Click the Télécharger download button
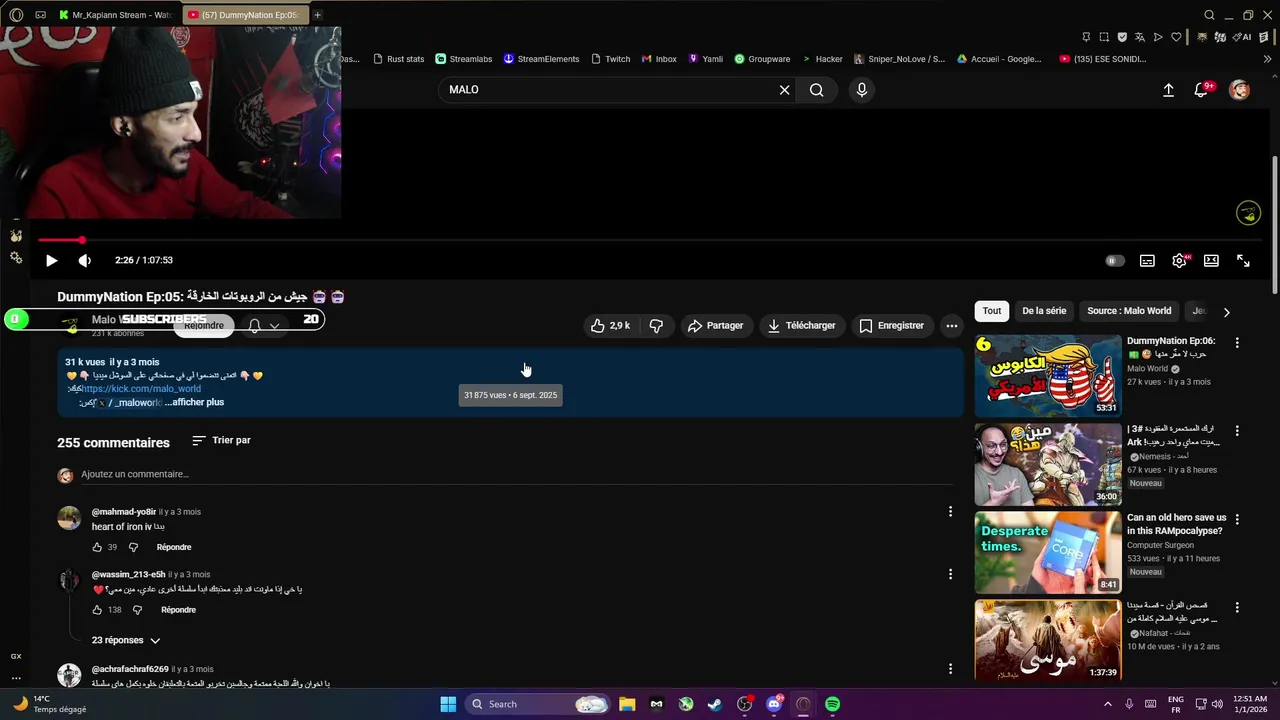Viewport: 1280px width, 720px height. point(801,326)
